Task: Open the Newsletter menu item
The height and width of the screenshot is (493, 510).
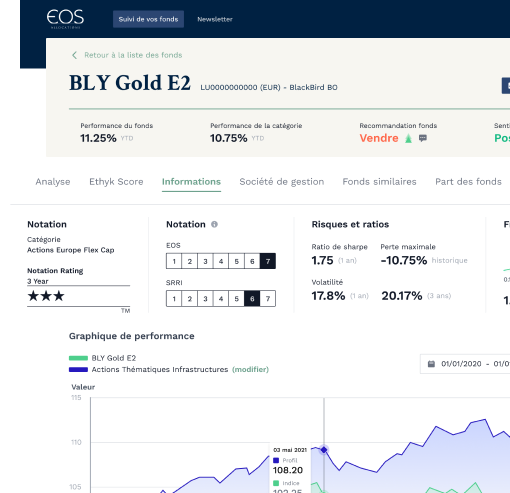Action: (x=215, y=19)
